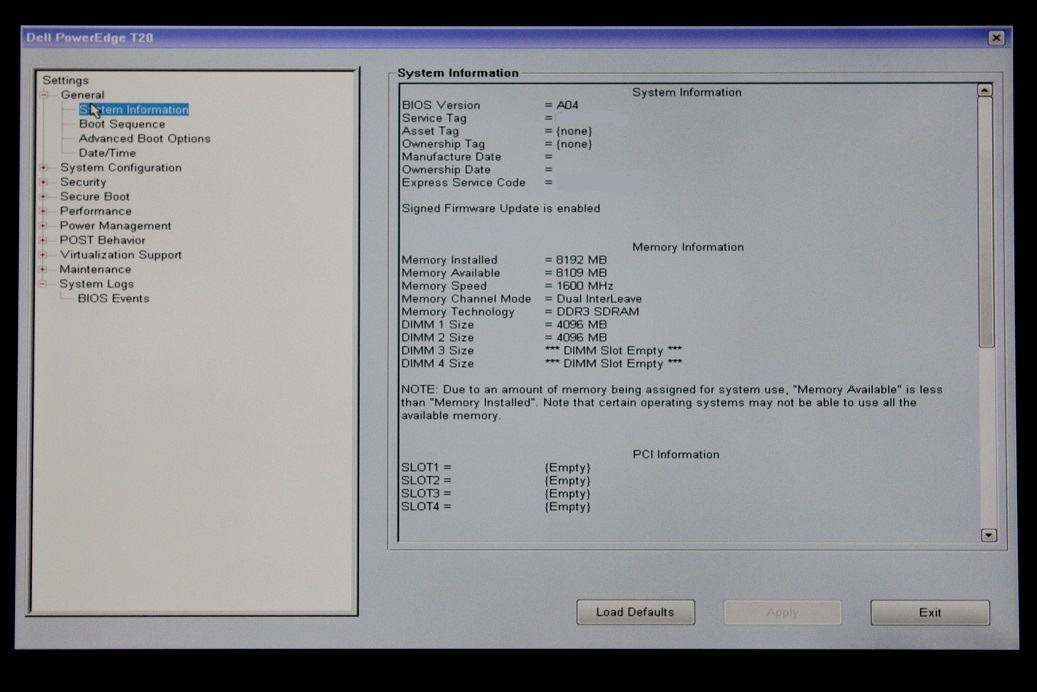Image resolution: width=1037 pixels, height=692 pixels.
Task: Select the Power Management tree item
Action: tap(115, 226)
